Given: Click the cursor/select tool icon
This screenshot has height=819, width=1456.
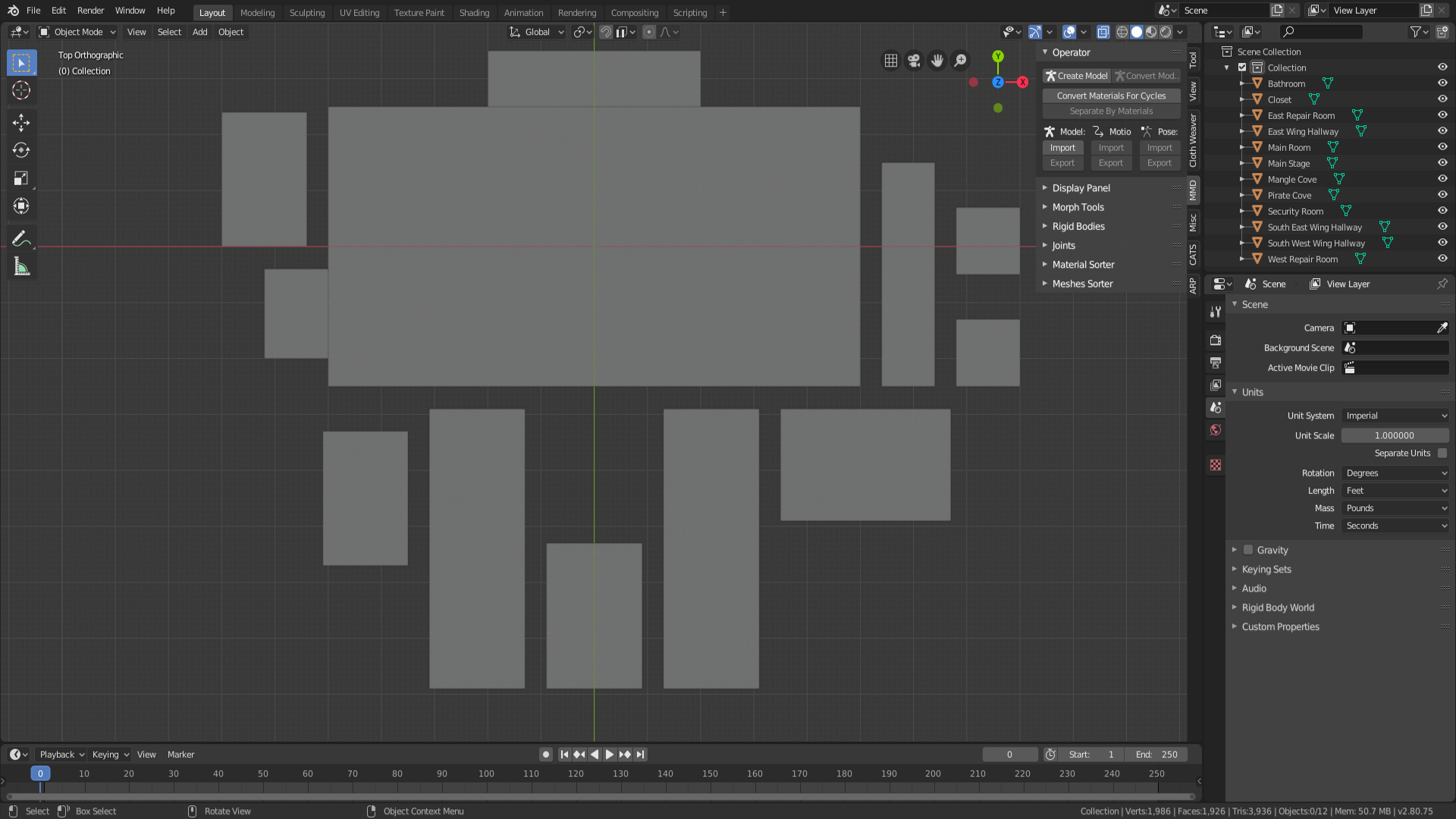Looking at the screenshot, I should coord(22,62).
